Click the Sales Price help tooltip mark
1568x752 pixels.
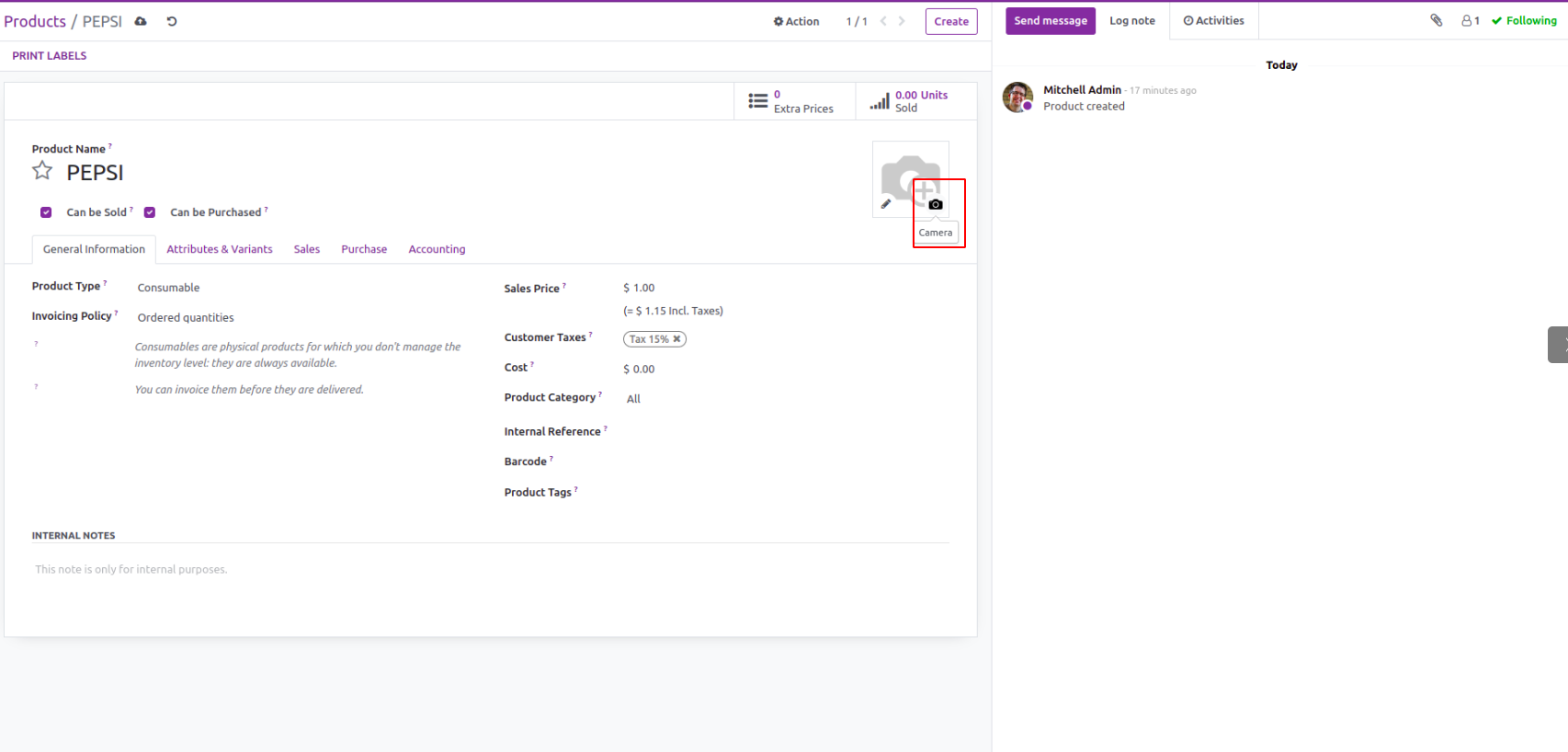(564, 285)
